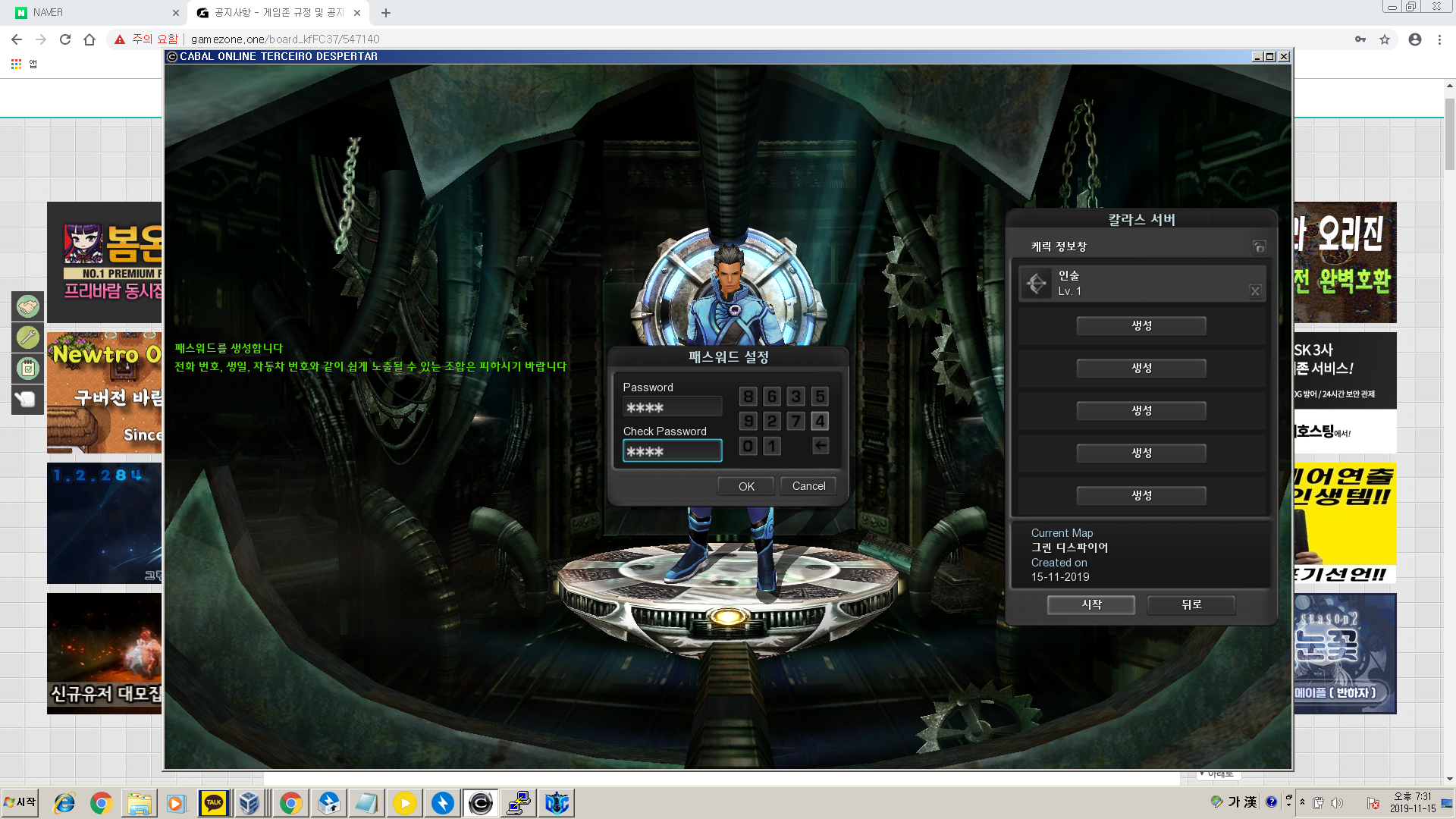The height and width of the screenshot is (819, 1456).
Task: Click the wrench icon in left sidebar
Action: [x=28, y=337]
